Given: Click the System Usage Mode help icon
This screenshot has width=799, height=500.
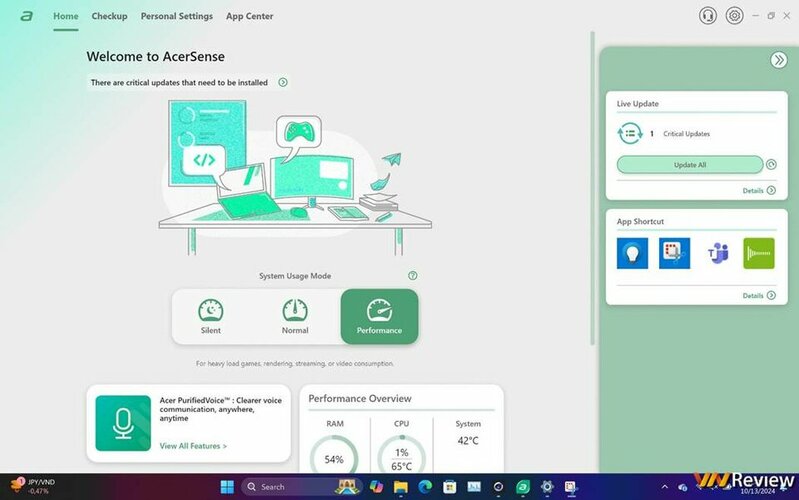Looking at the screenshot, I should [413, 276].
